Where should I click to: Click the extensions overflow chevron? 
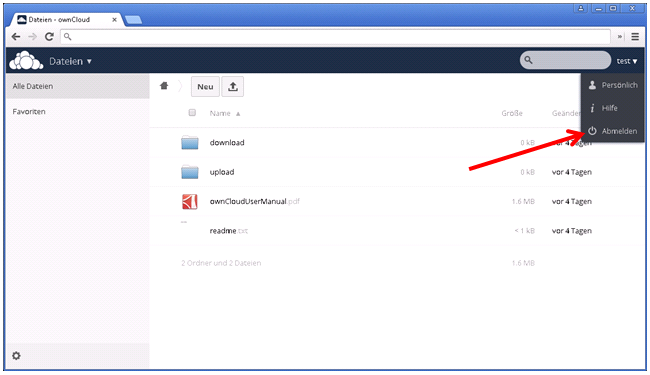pos(620,36)
